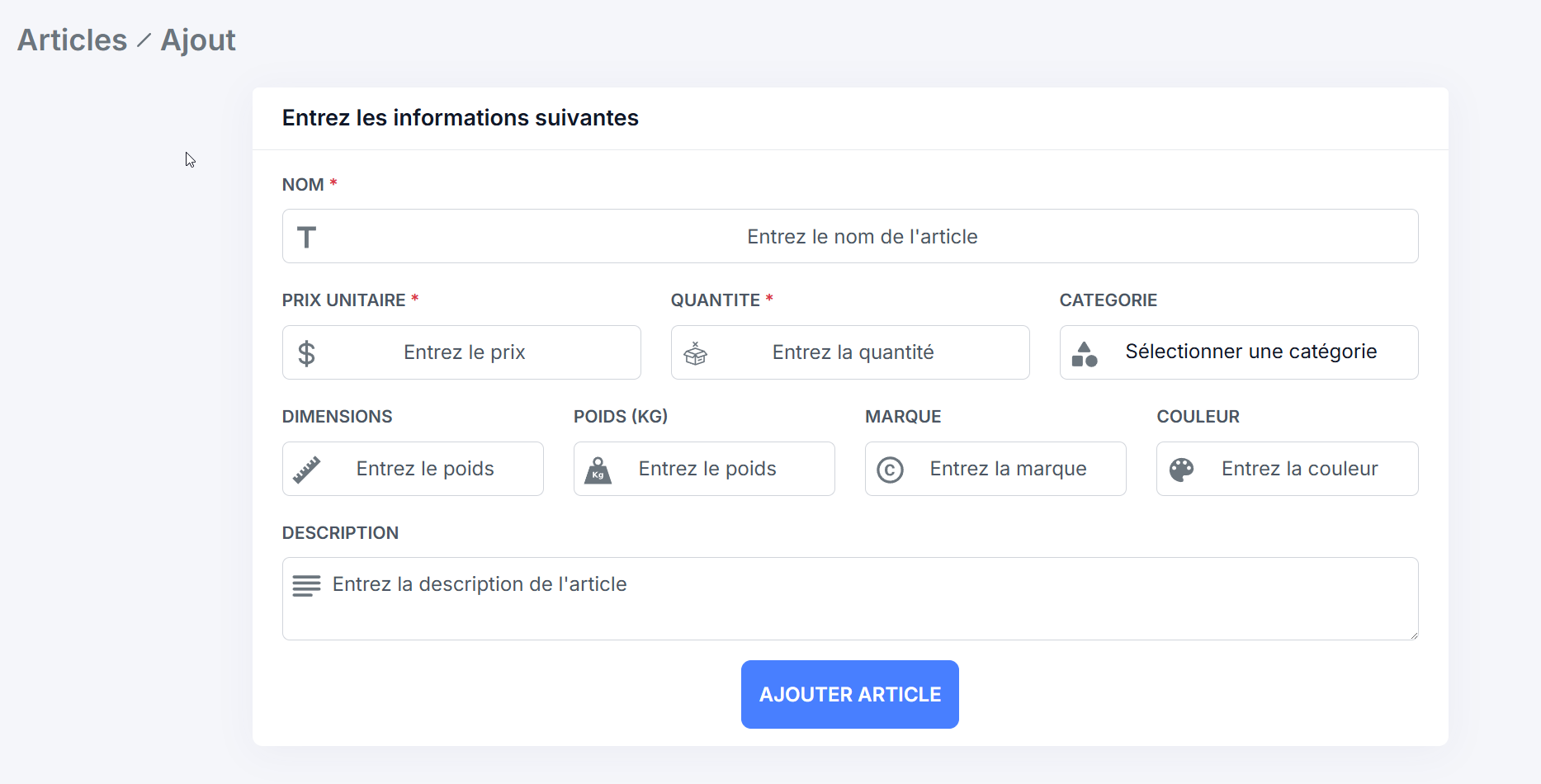Focus the 'Entrez le nom de l'article' field
Image resolution: width=1541 pixels, height=784 pixels.
[850, 236]
